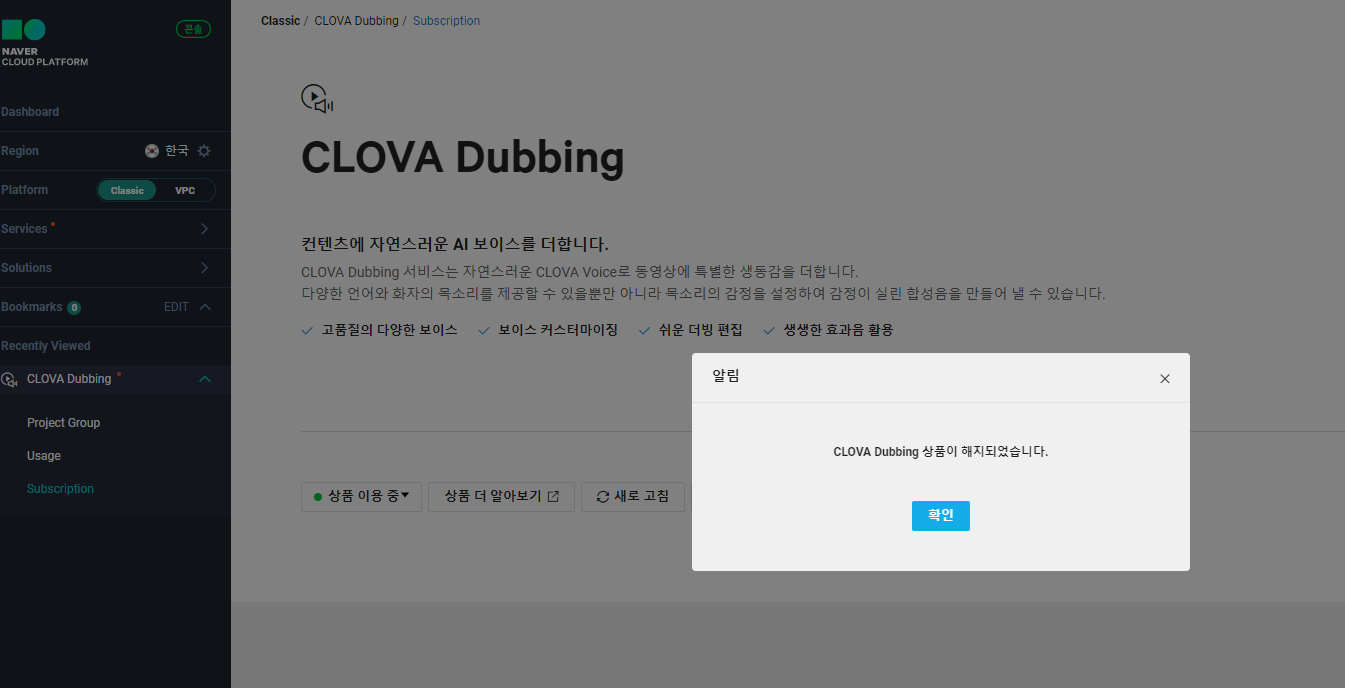Click the CLOVA Dubbing breadcrumb
This screenshot has height=688, width=1345.
(356, 21)
